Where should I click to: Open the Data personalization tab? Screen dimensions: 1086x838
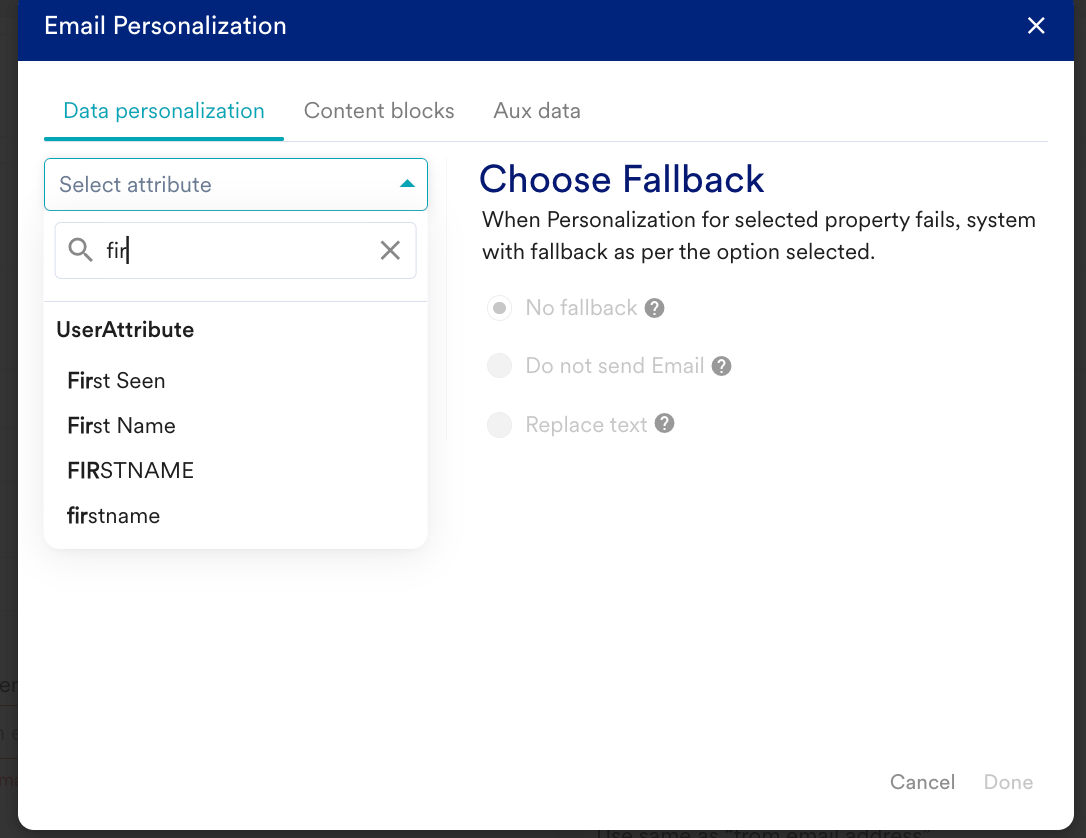pos(164,111)
